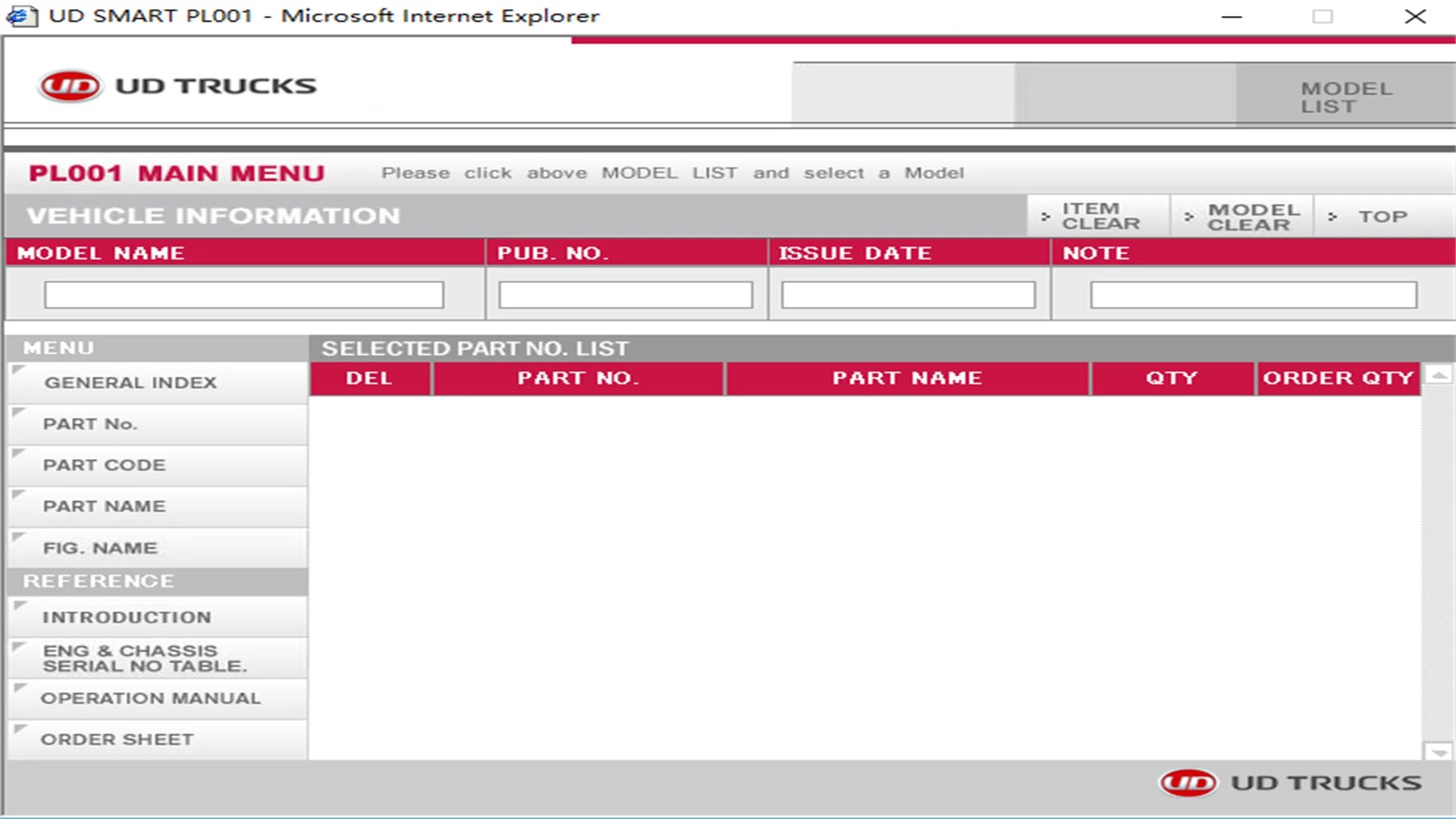Screen dimensions: 1456x819
Task: Click the PART NAME column header
Action: click(907, 378)
